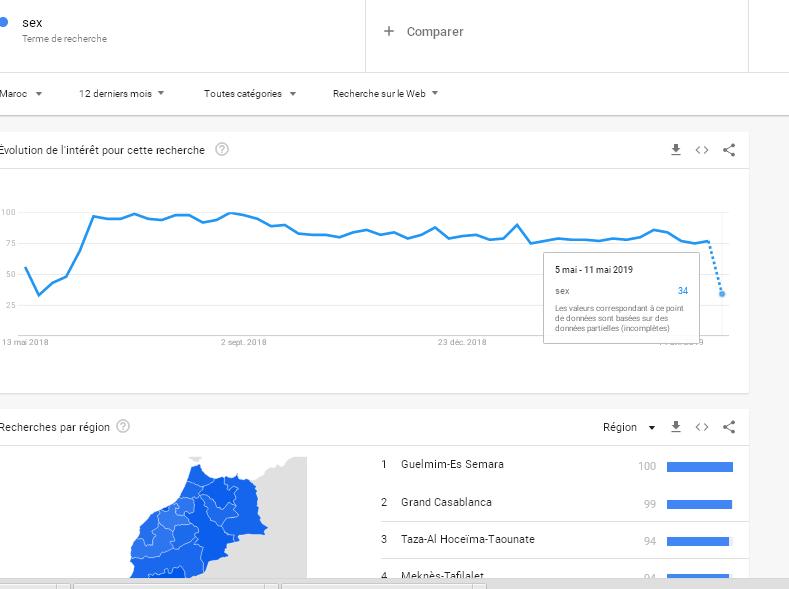This screenshot has height=589, width=789.
Task: Expand the 12 derniers mois dropdown
Action: point(122,94)
